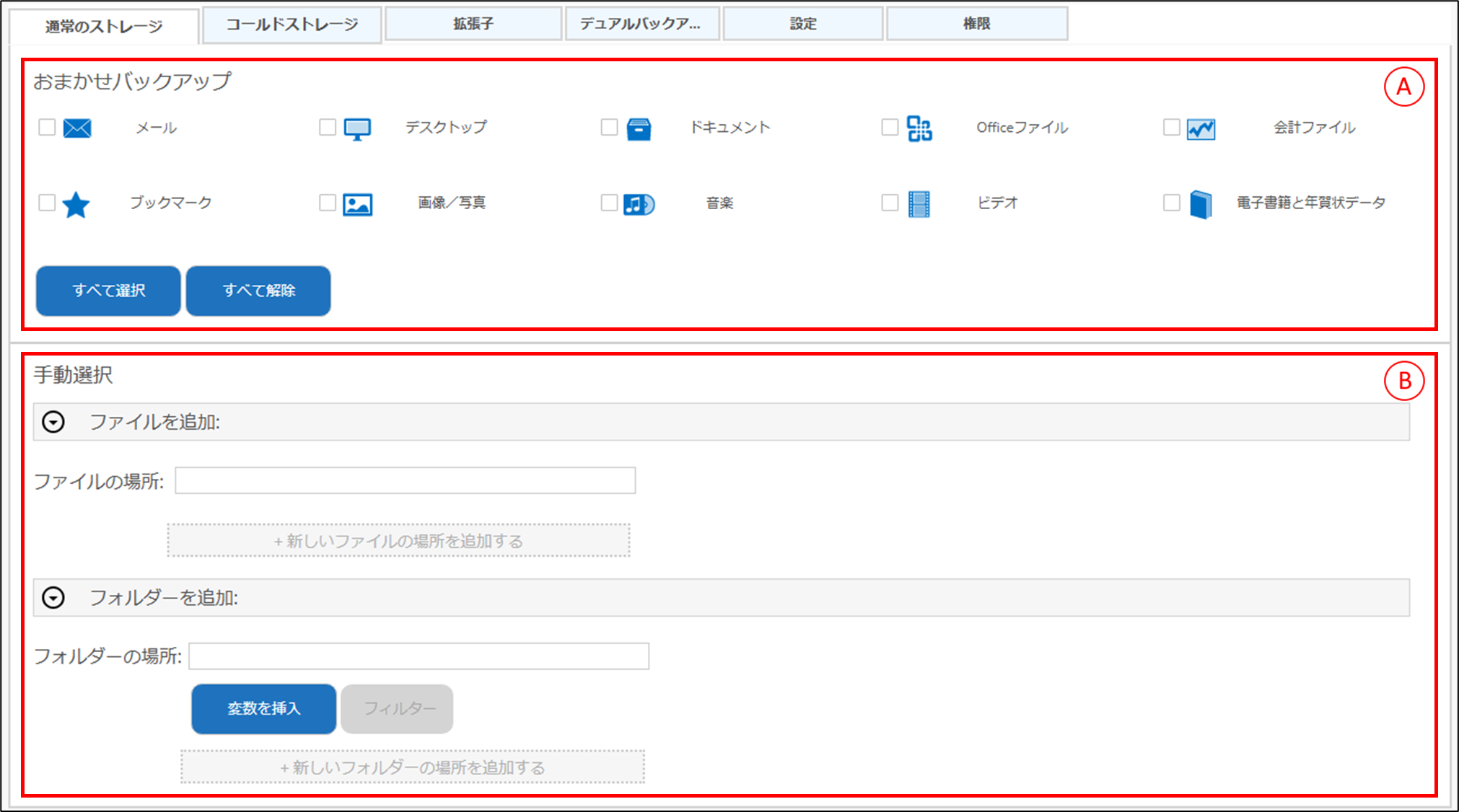The height and width of the screenshot is (812, 1459).
Task: Click the e-book icon
Action: [1201, 205]
